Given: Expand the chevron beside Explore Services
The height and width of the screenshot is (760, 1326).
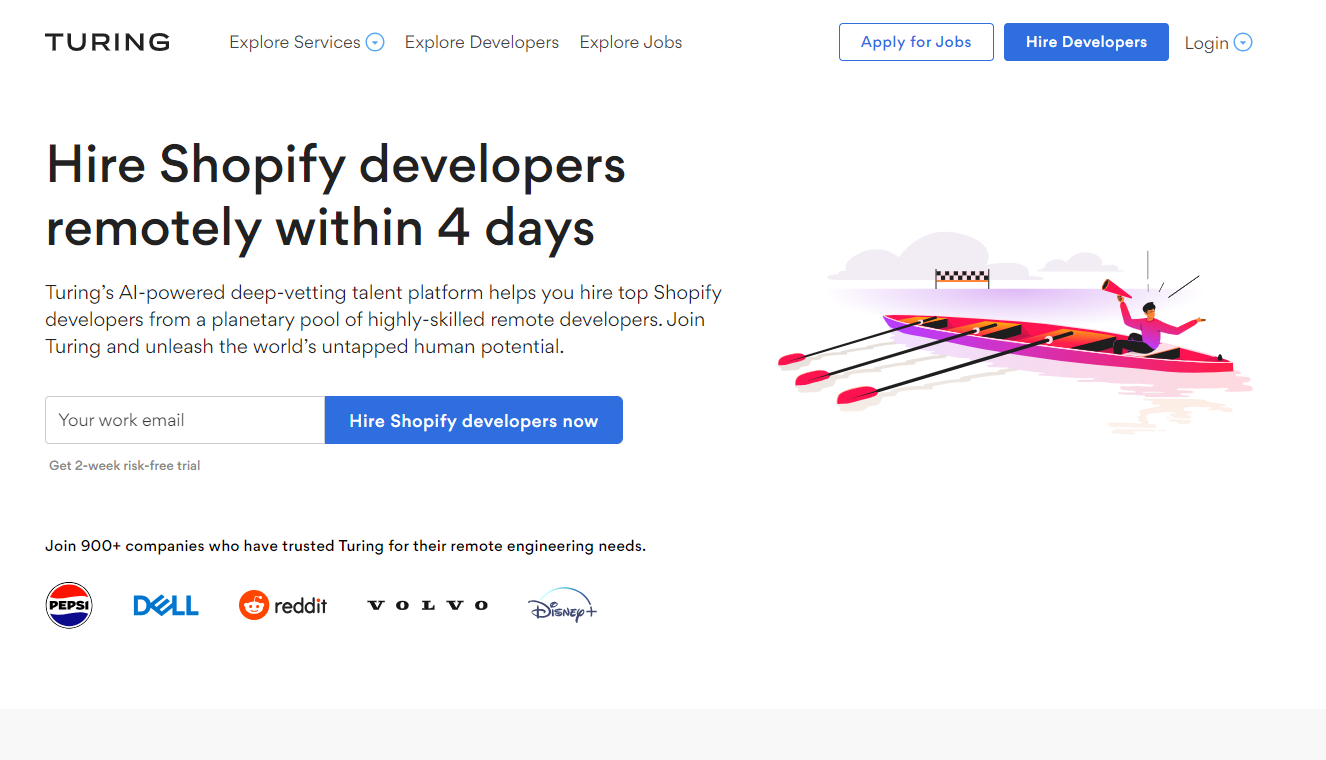Looking at the screenshot, I should [375, 43].
